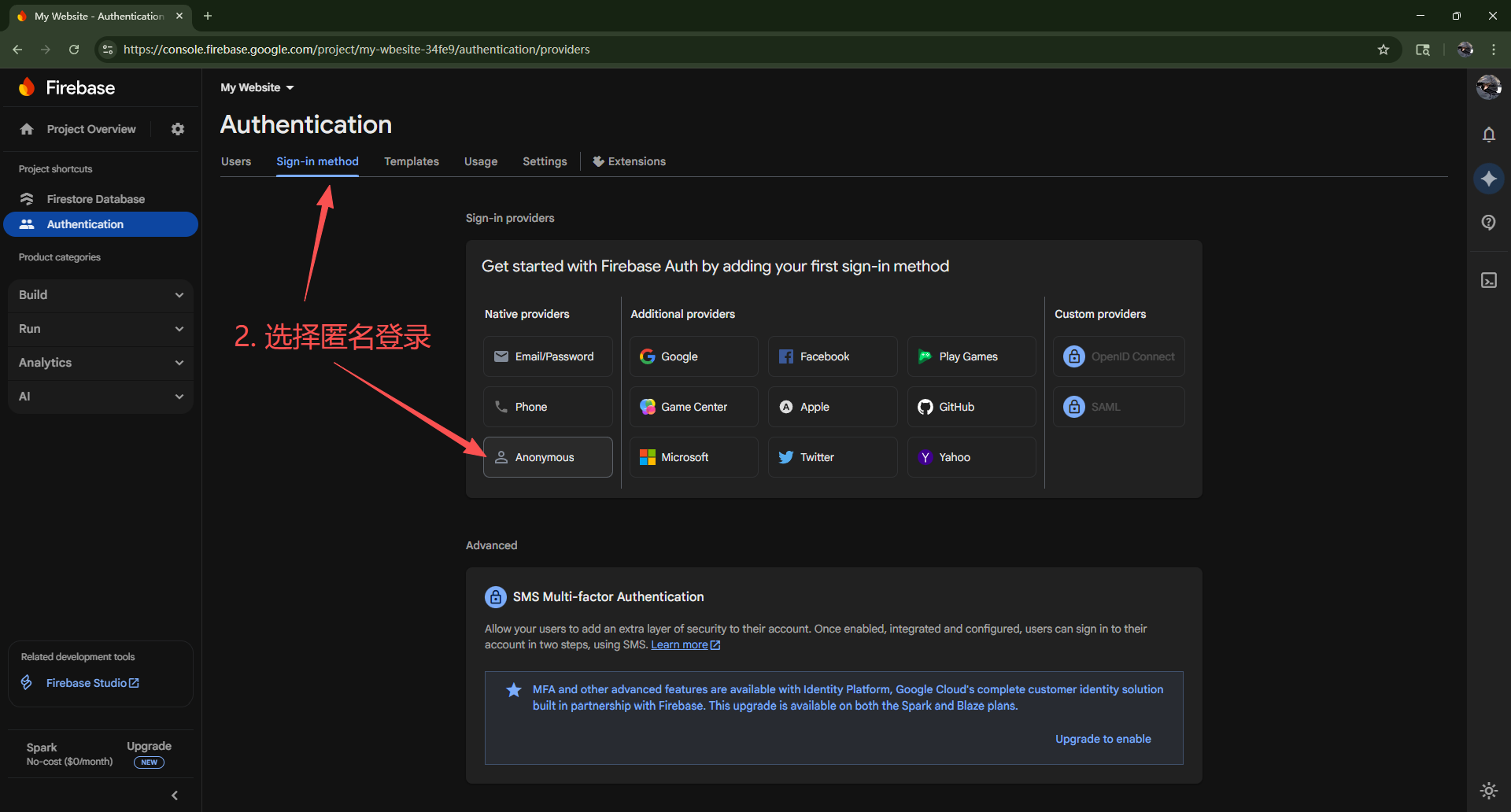
Task: Open Firestore Database in the sidebar
Action: point(95,199)
